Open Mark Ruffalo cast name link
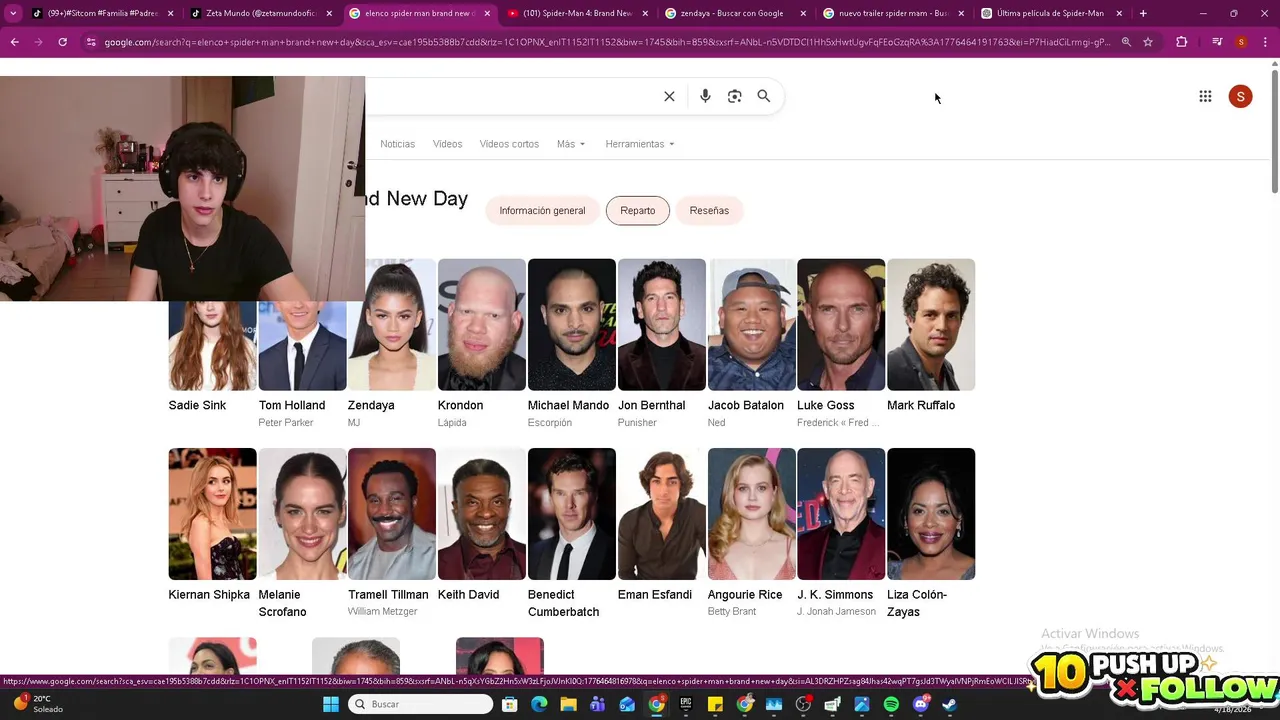 pos(921,405)
